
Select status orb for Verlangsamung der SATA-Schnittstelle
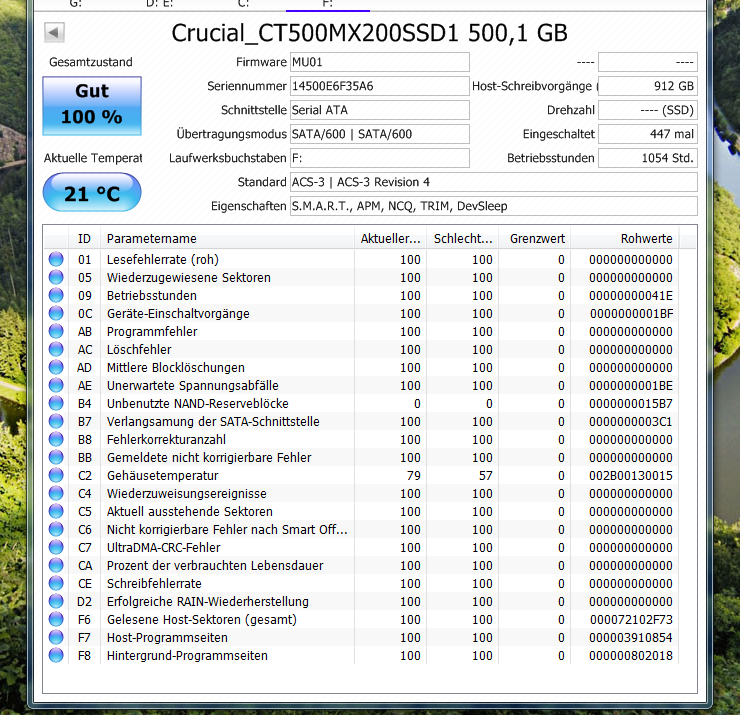coord(56,421)
